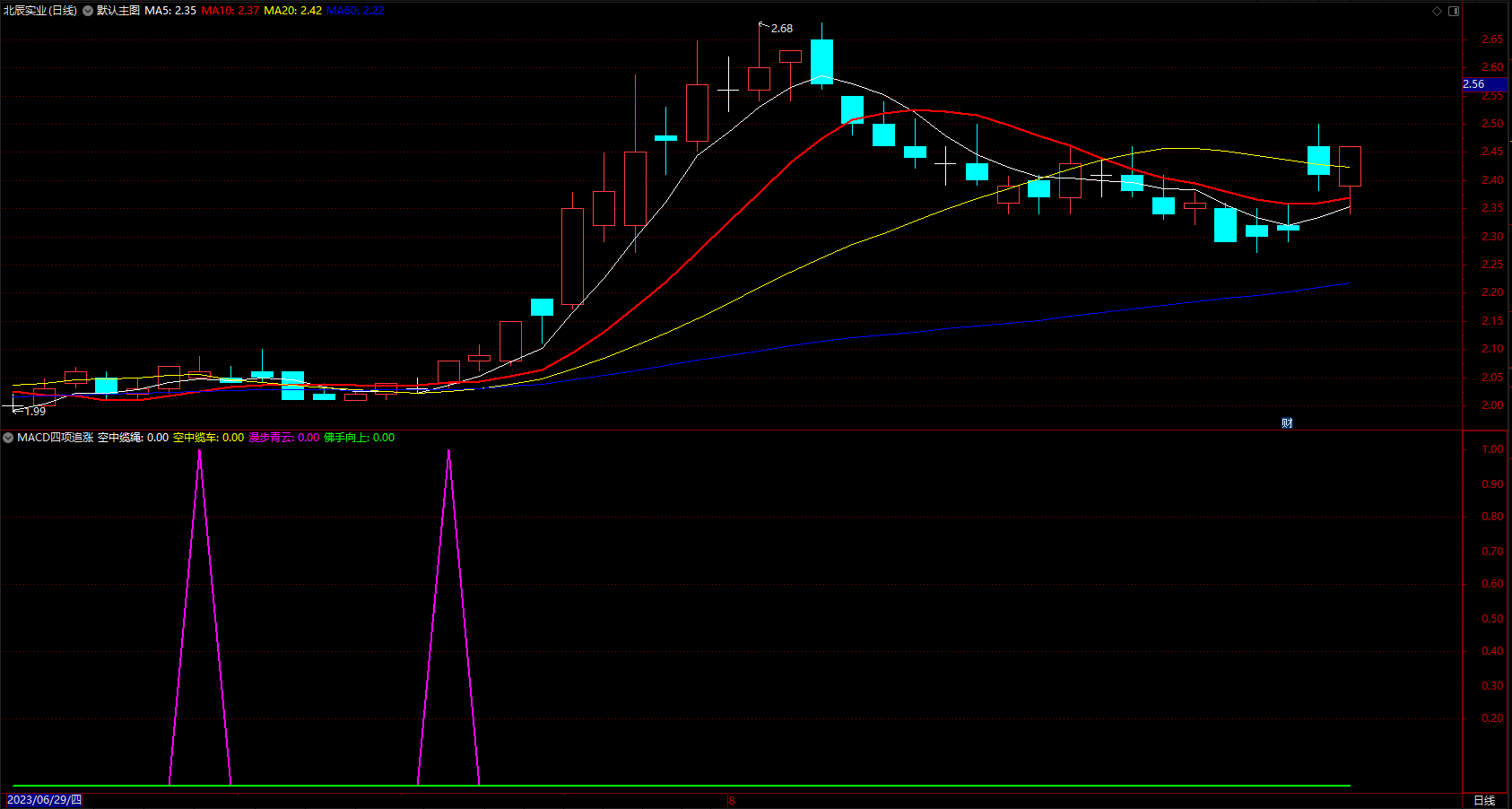Click the 2.68 high price annotation
This screenshot has width=1512, height=809.
782,29
